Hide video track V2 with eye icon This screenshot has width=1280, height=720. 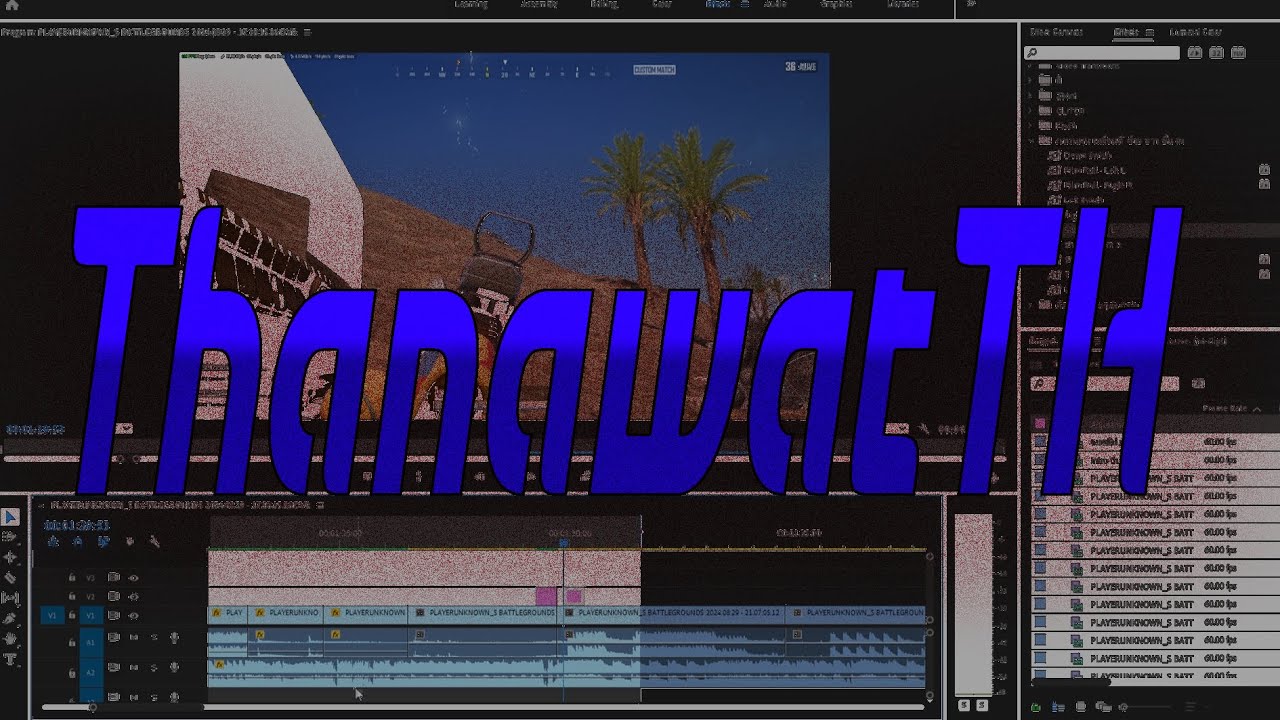tap(133, 596)
